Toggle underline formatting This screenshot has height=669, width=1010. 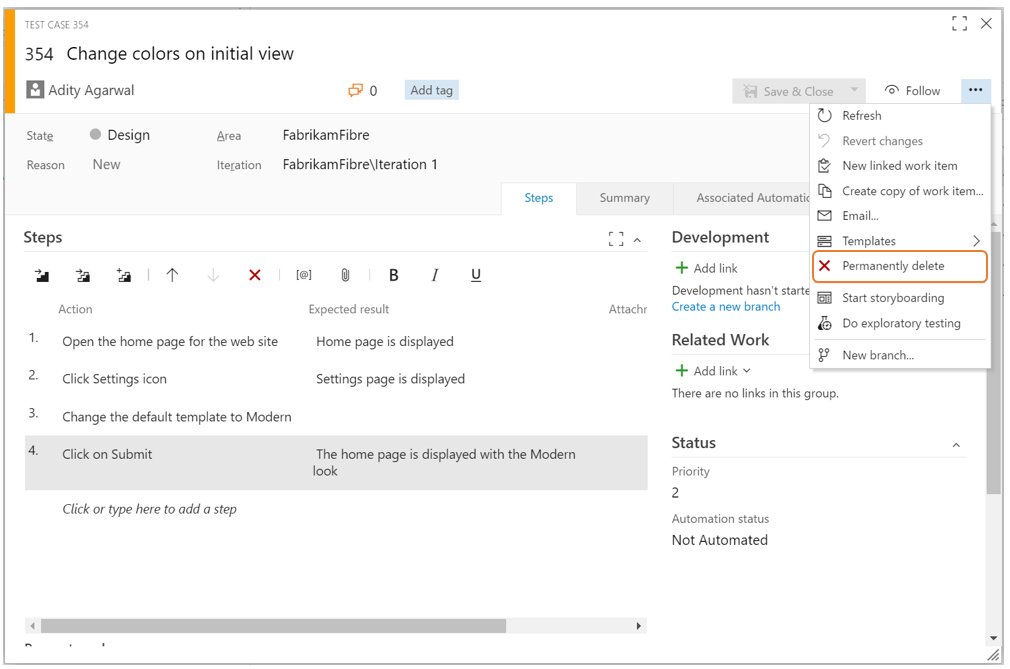click(476, 276)
